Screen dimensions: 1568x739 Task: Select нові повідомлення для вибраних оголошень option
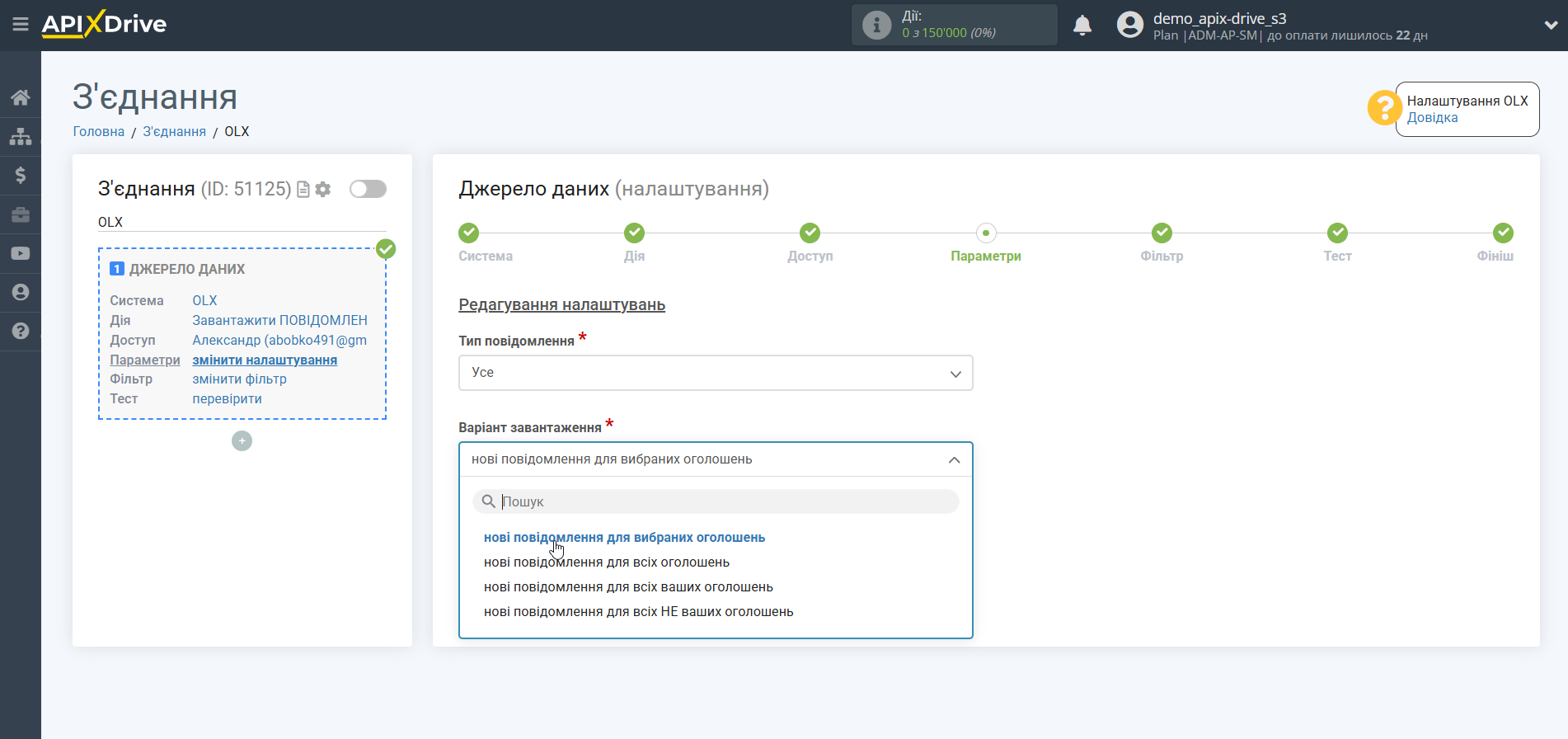pyautogui.click(x=624, y=538)
